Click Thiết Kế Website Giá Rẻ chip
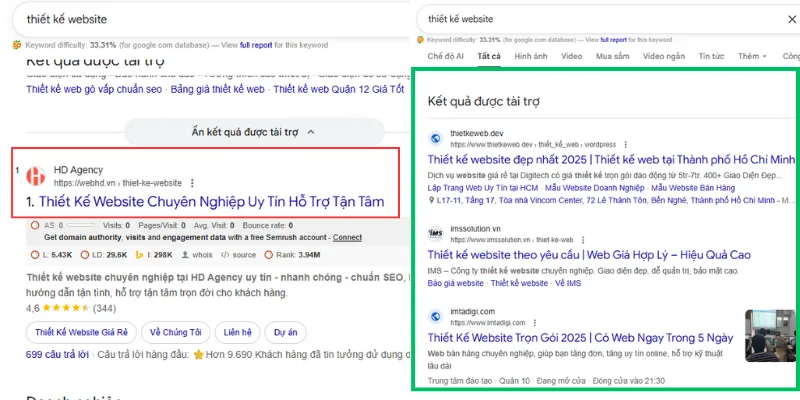This screenshot has height=400, width=800. (81, 333)
